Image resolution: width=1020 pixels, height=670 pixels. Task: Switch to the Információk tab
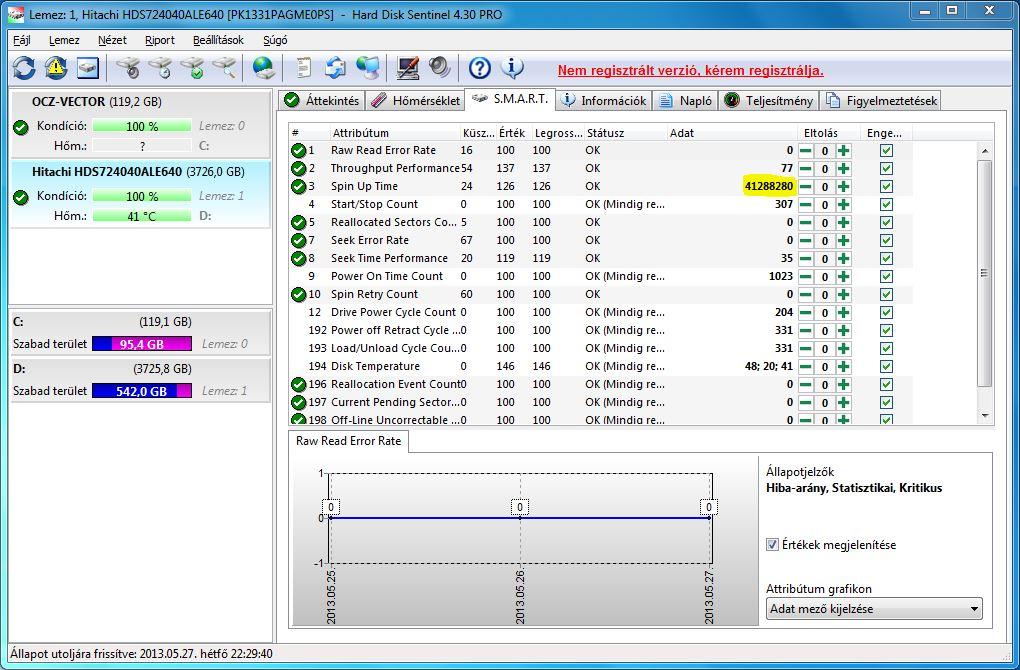[x=603, y=100]
